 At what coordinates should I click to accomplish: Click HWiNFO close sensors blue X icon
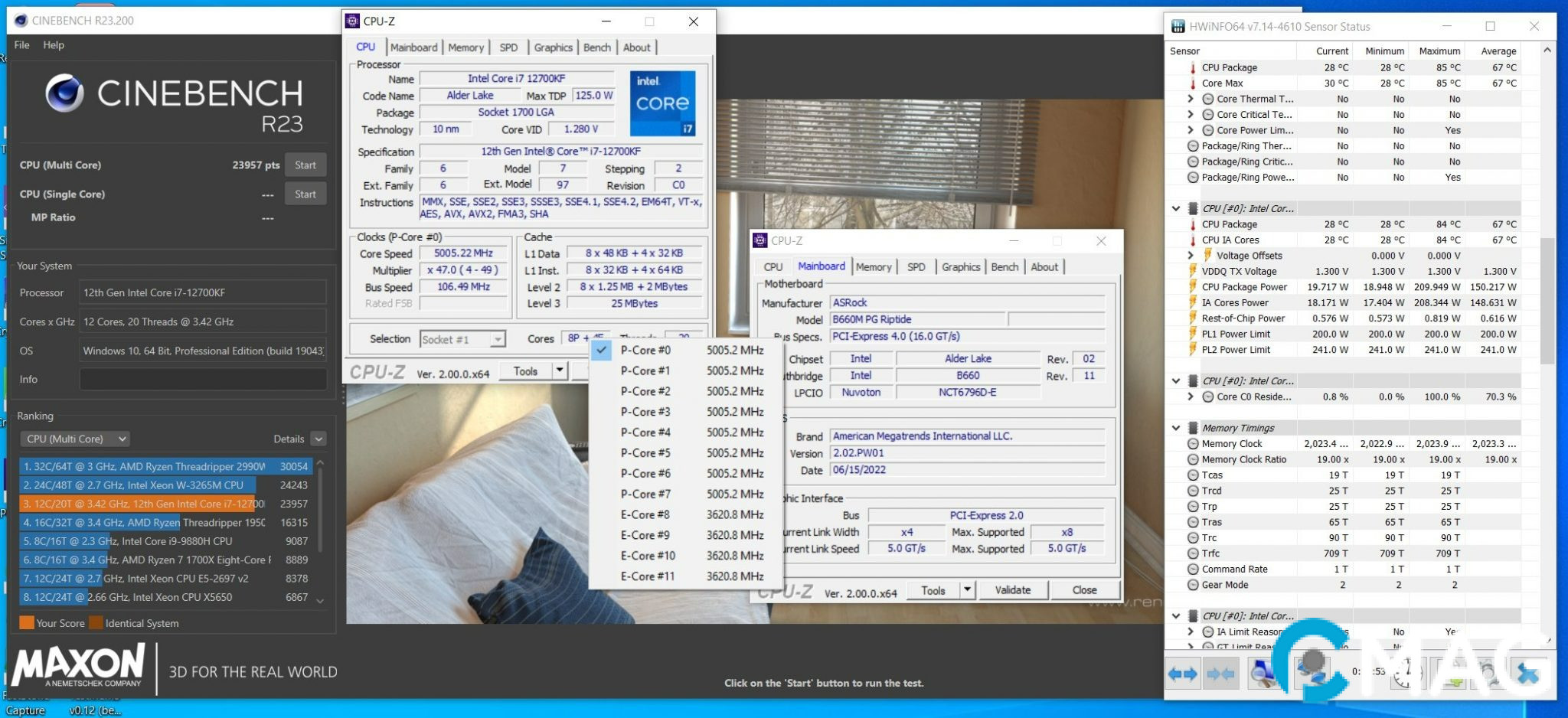pos(1528,674)
